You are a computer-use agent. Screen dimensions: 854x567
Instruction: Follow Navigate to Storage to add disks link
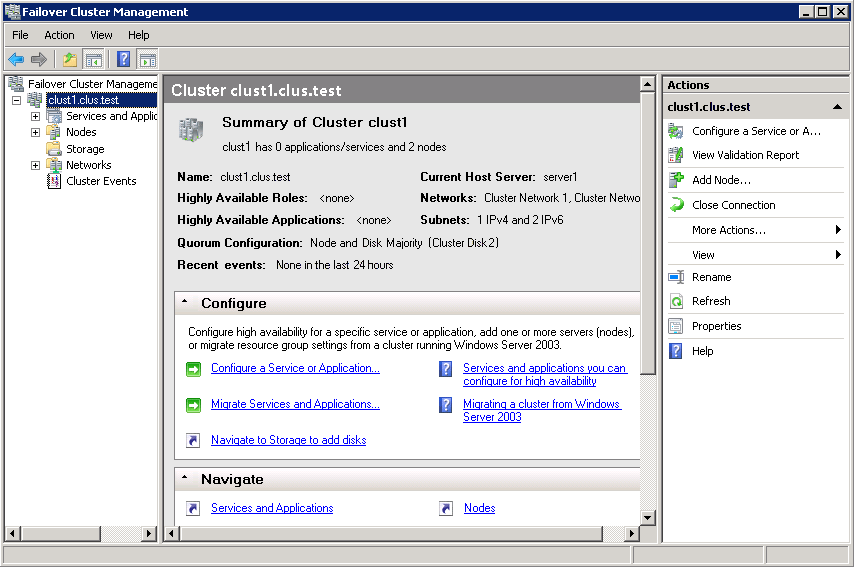pos(289,440)
